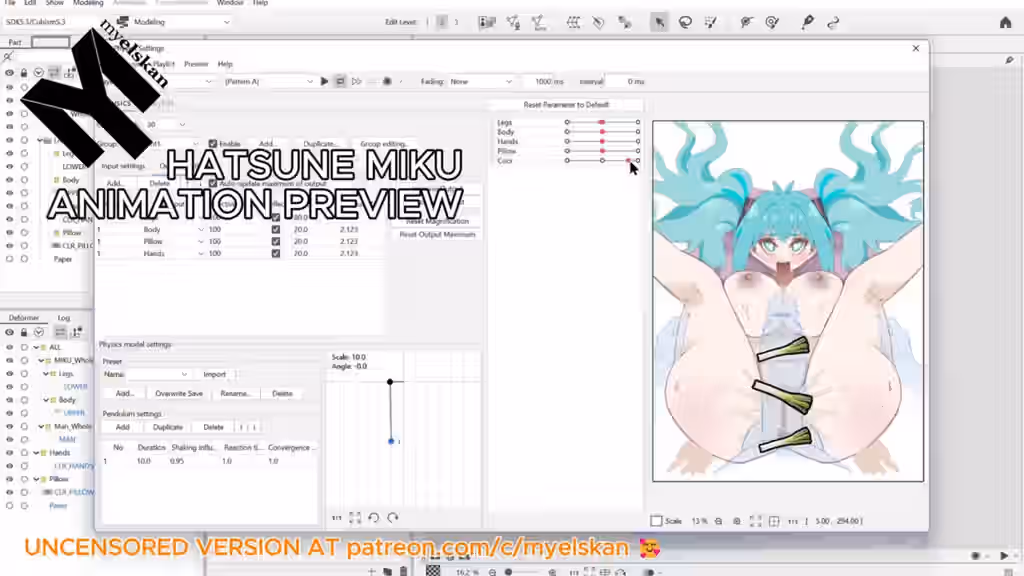Reset pendulum view to 1:1 scale

coord(336,518)
